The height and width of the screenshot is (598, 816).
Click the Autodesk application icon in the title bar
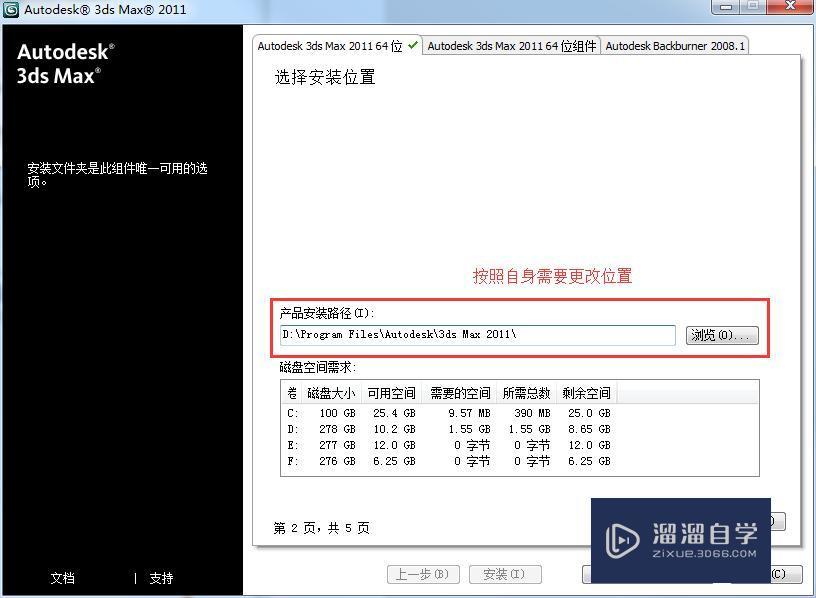pyautogui.click(x=10, y=10)
